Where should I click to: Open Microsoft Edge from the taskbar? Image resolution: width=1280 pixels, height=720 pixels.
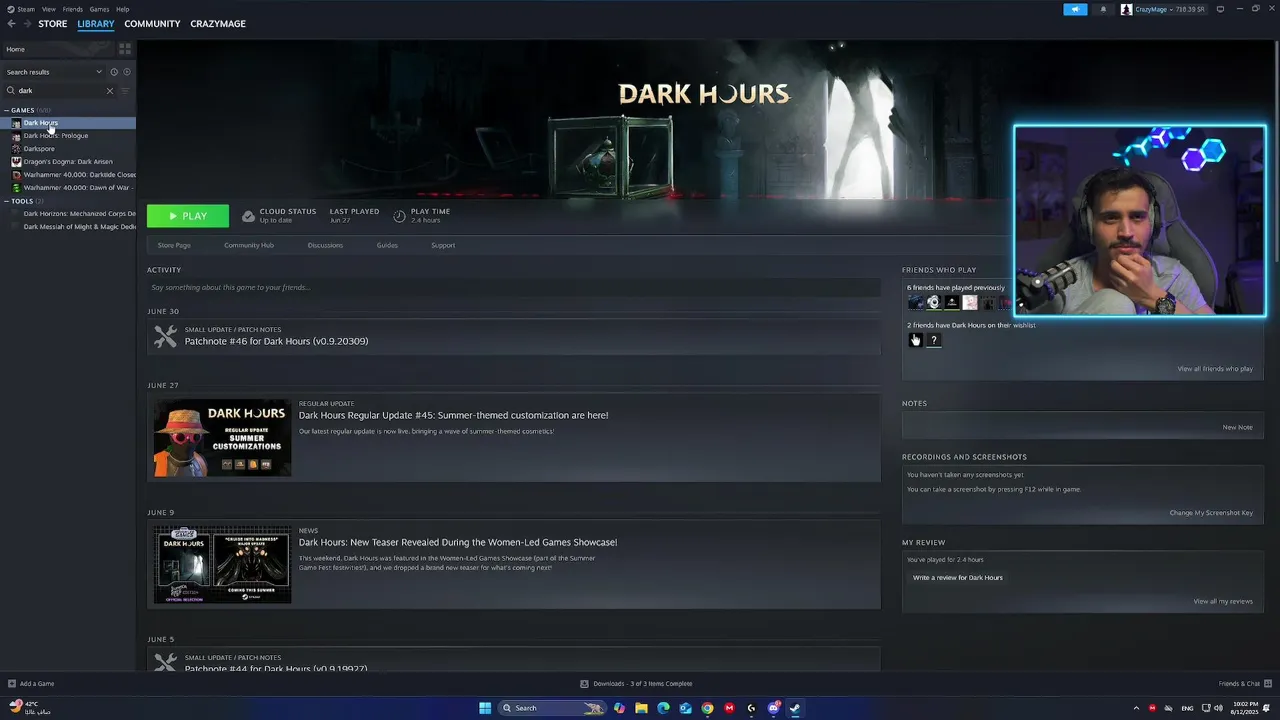pyautogui.click(x=663, y=708)
